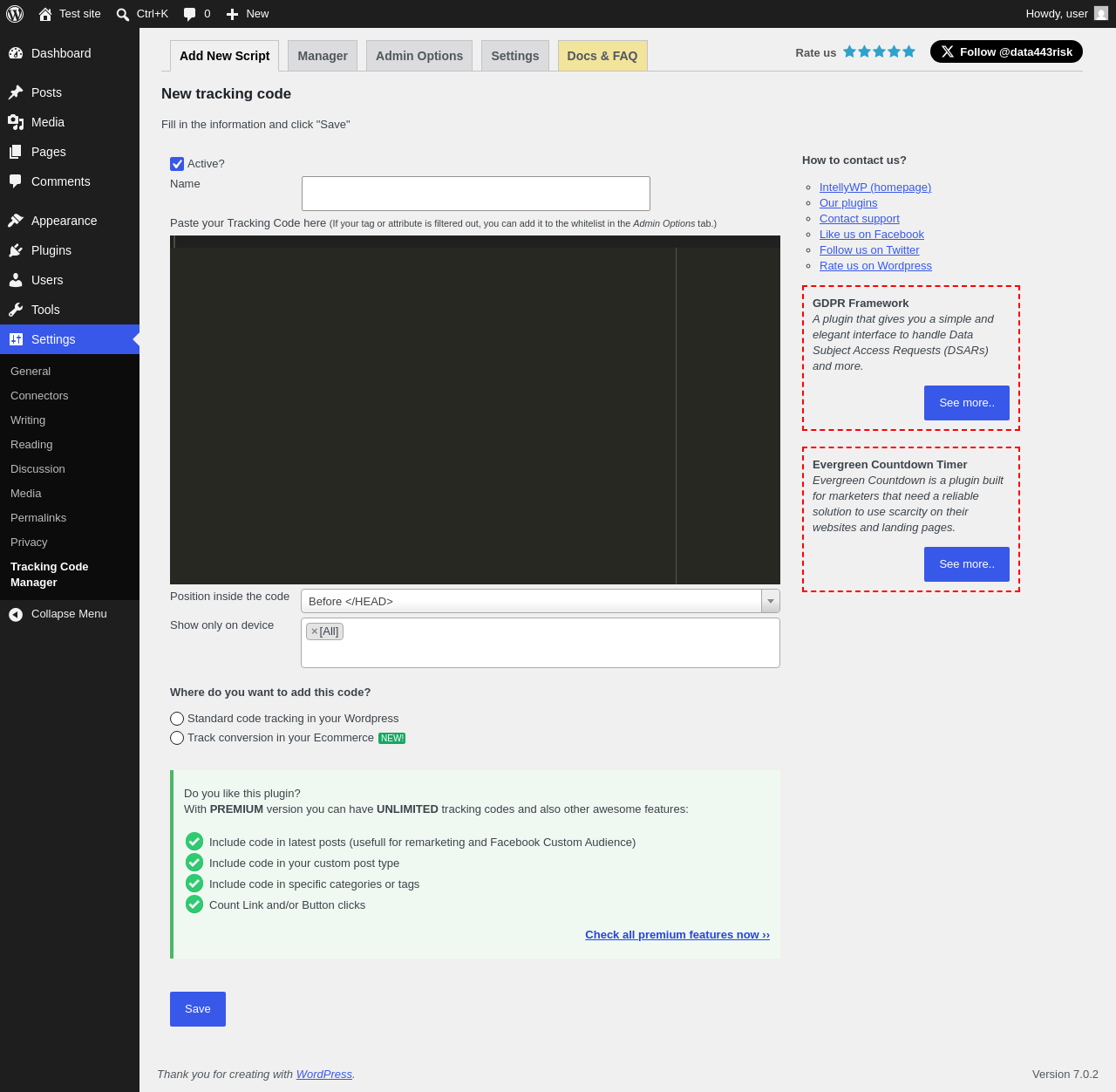
Task: Click the plus icon beside New
Action: [232, 14]
